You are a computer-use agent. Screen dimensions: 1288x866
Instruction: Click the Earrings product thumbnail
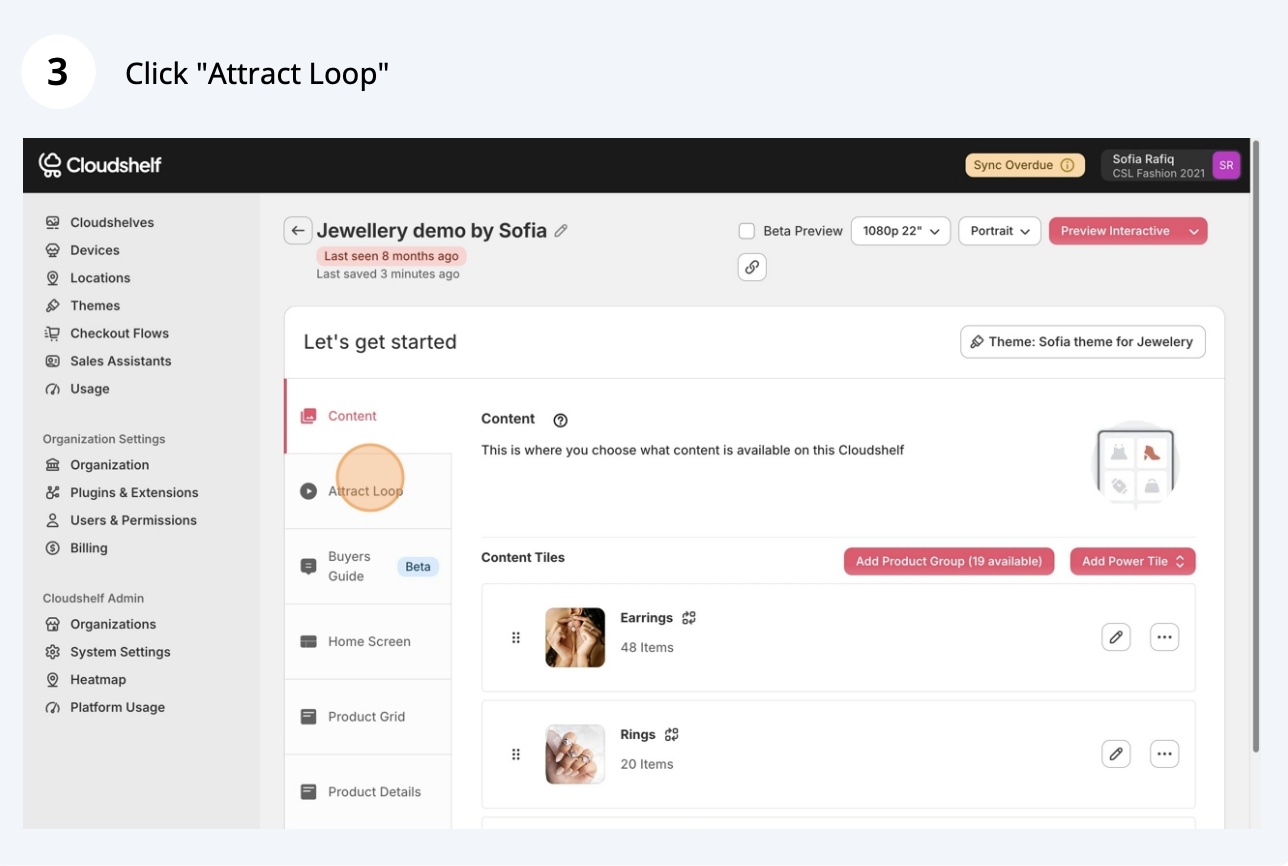click(575, 637)
